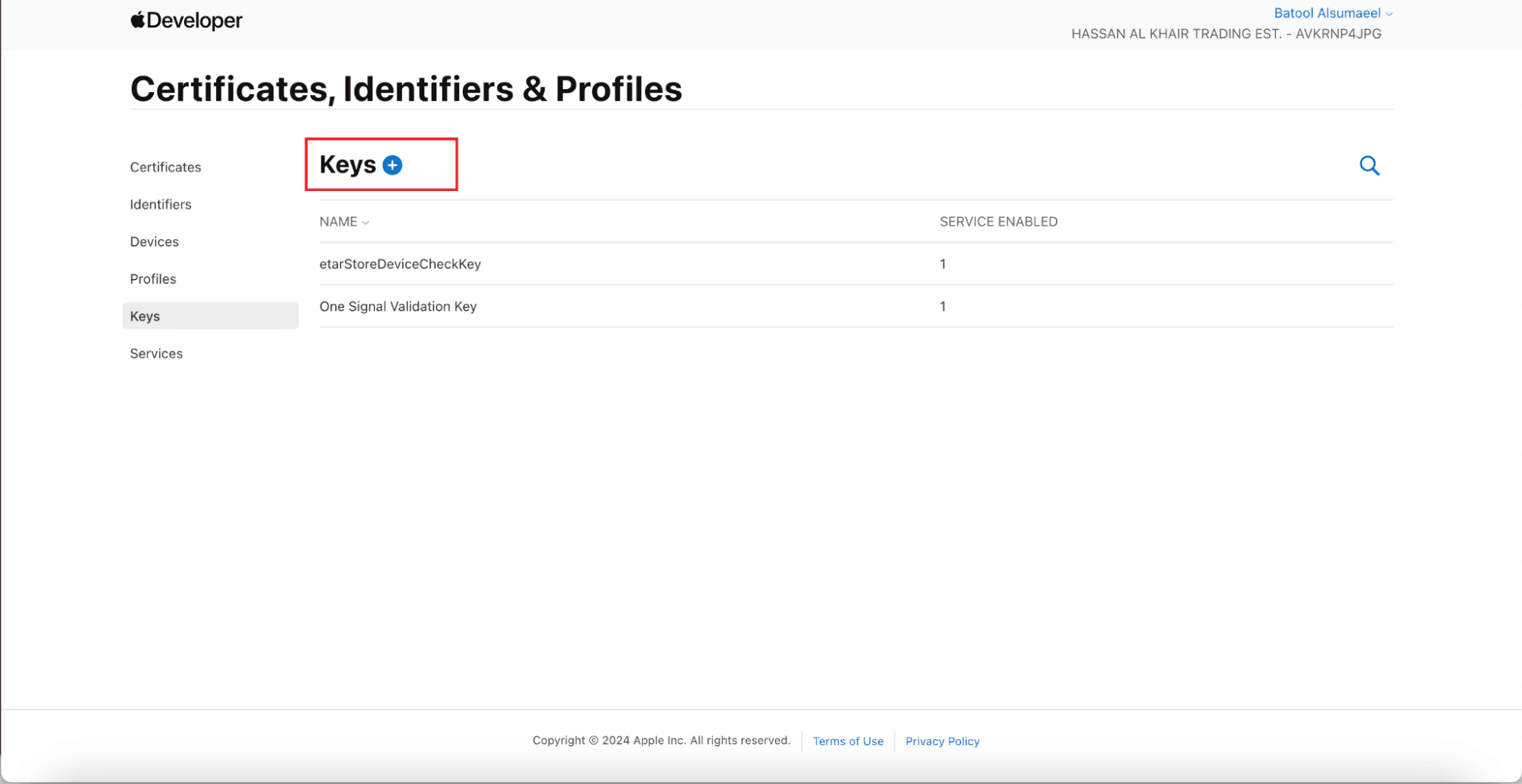The height and width of the screenshot is (784, 1522).
Task: Open the etarStoreDeviceCheckKey key
Action: pos(400,264)
